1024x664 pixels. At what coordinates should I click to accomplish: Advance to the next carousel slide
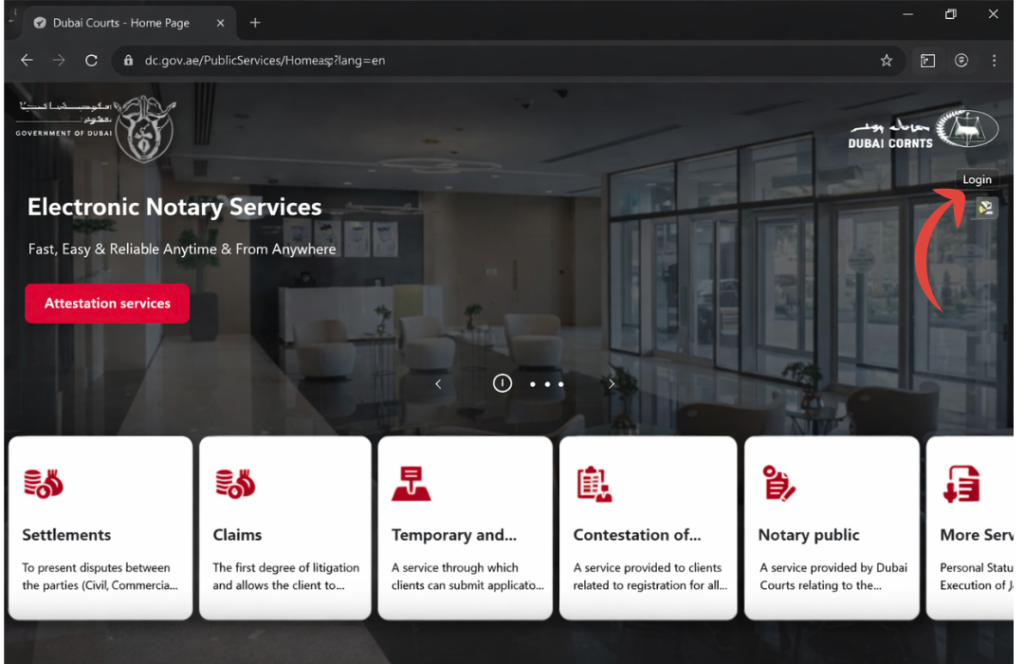(x=612, y=384)
